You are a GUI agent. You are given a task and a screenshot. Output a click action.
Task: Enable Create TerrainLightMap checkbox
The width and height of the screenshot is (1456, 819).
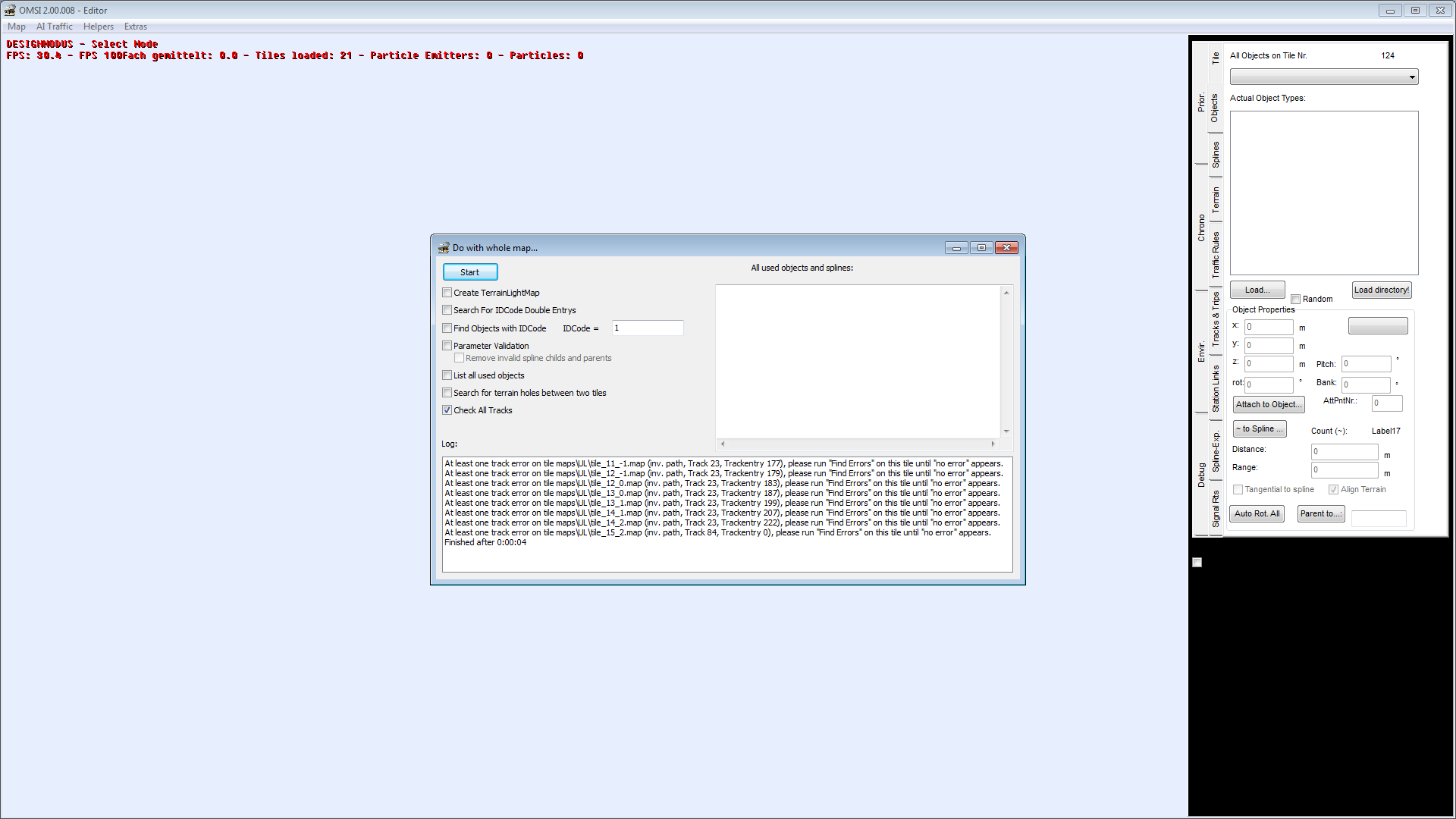pyautogui.click(x=447, y=293)
